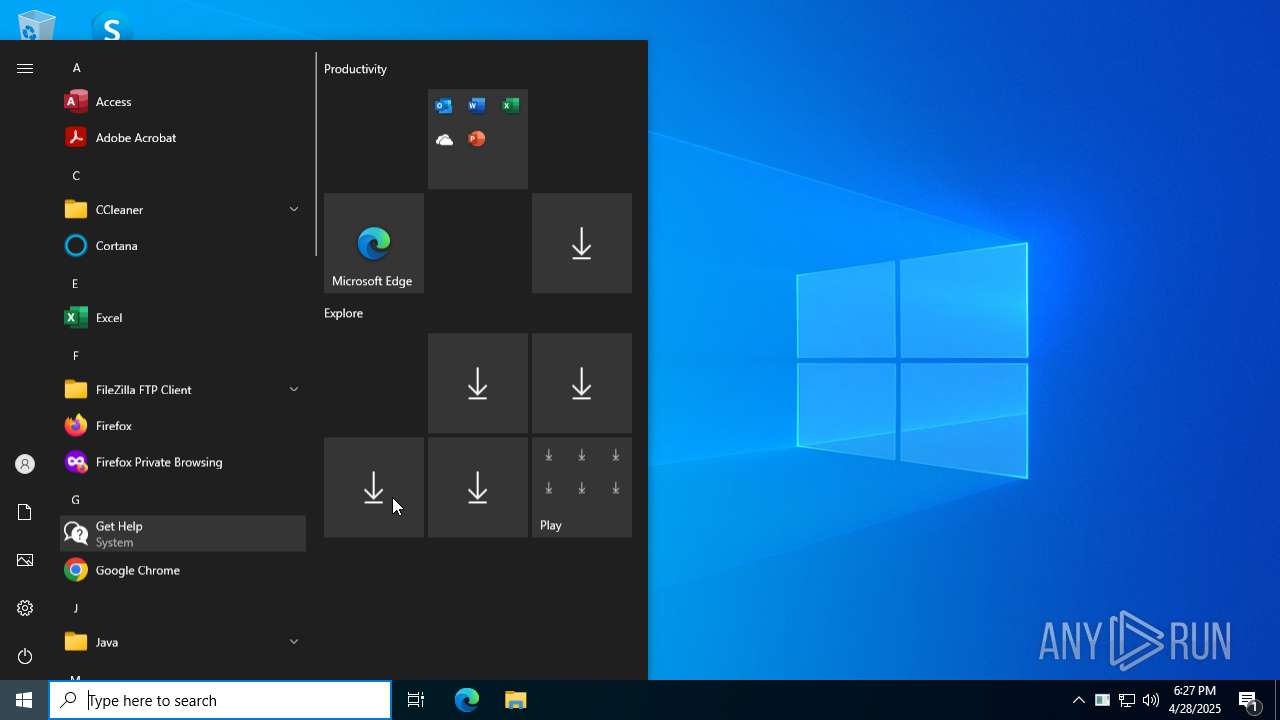Expand the CCleaner folder
This screenshot has width=1280, height=720.
click(183, 209)
